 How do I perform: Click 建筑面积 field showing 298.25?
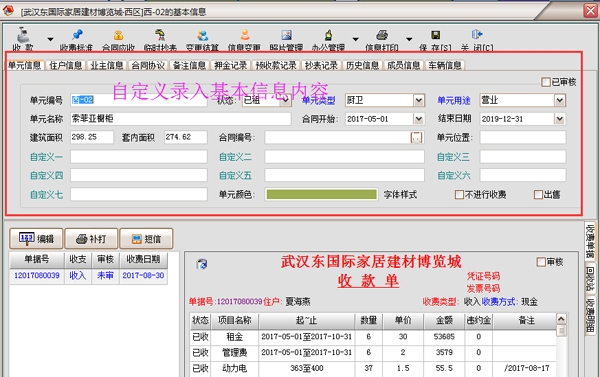pyautogui.click(x=92, y=137)
